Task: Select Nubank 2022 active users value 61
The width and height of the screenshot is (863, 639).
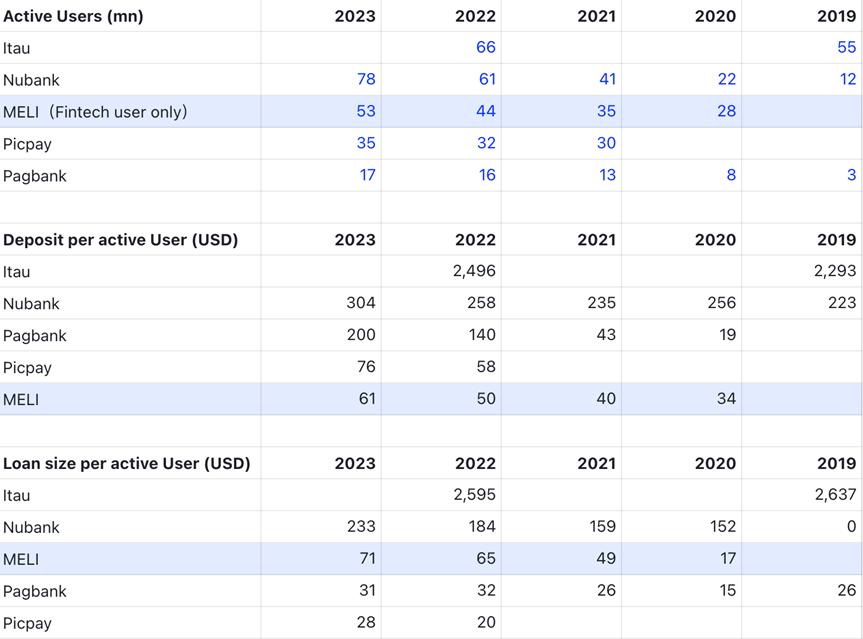Action: coord(487,79)
